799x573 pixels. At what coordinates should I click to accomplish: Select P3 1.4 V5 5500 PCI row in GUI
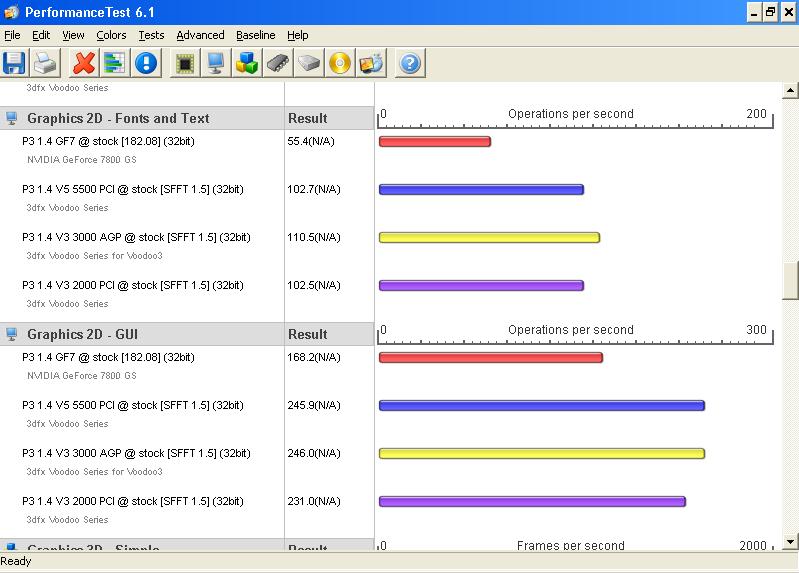pyautogui.click(x=132, y=405)
